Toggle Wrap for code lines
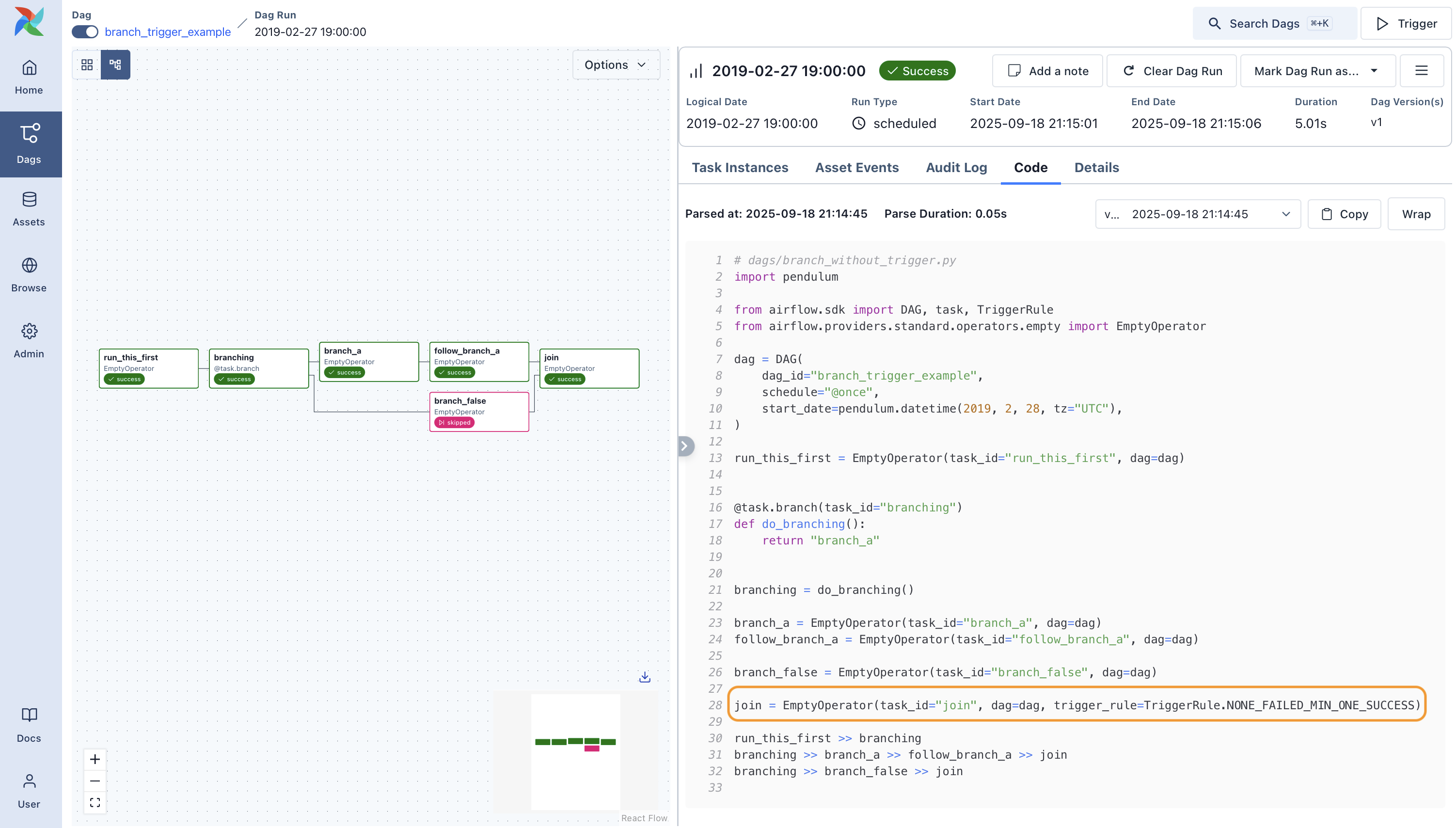The height and width of the screenshot is (828, 1456). 1416,214
